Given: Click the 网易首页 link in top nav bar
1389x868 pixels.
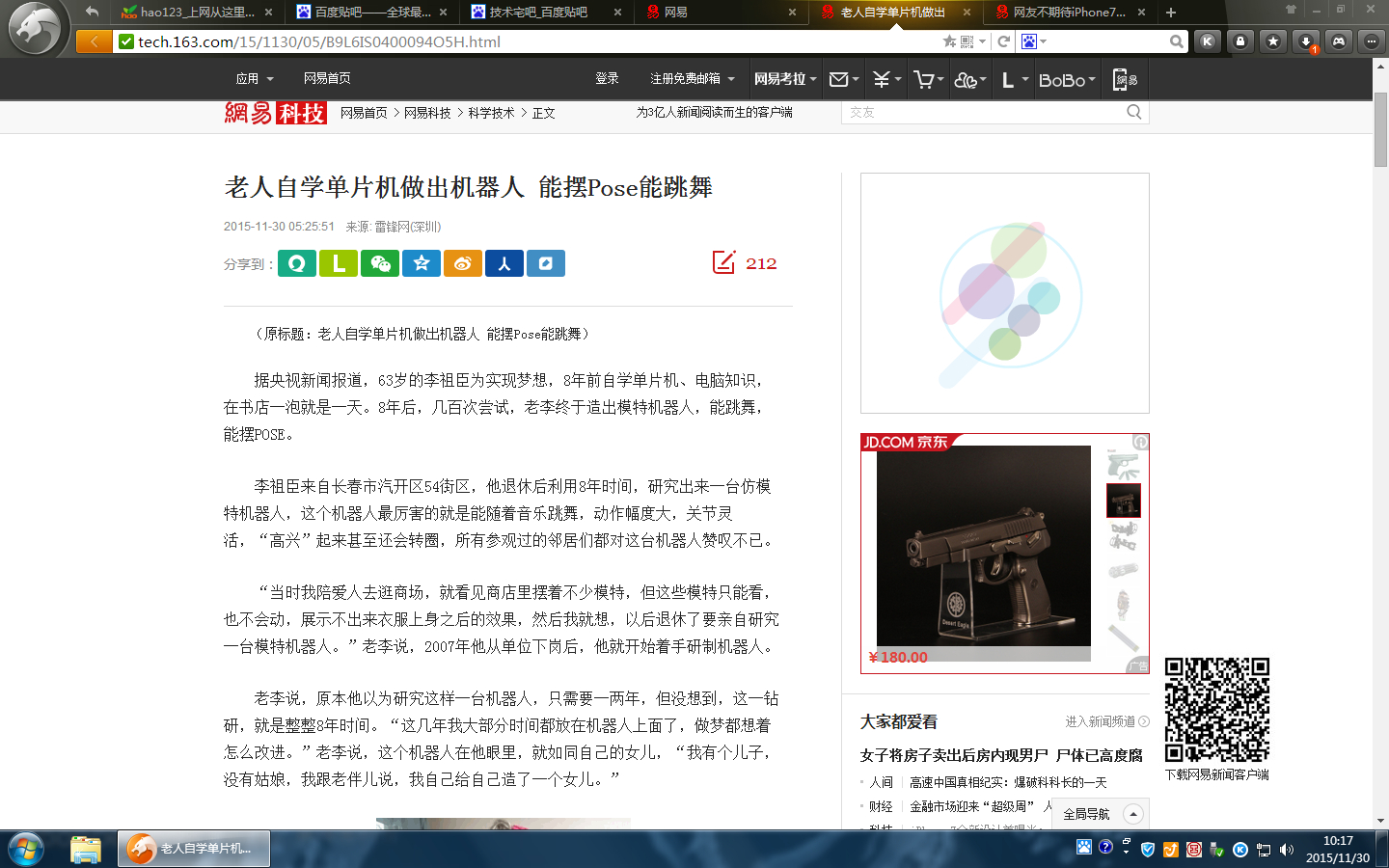Looking at the screenshot, I should point(327,78).
